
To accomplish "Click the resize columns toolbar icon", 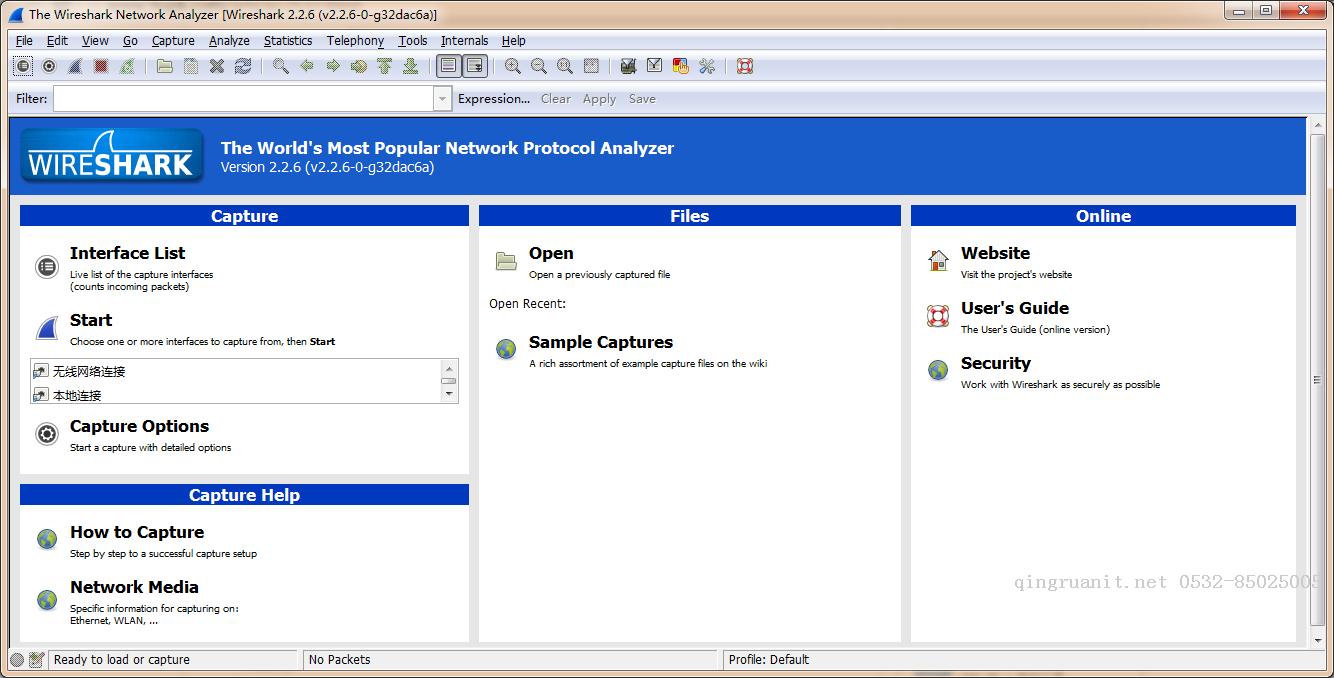I will 591,66.
